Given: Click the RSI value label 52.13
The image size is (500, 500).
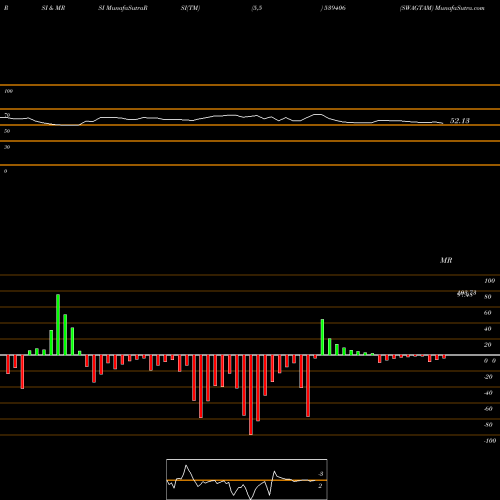Looking at the screenshot, I should 460,121.
